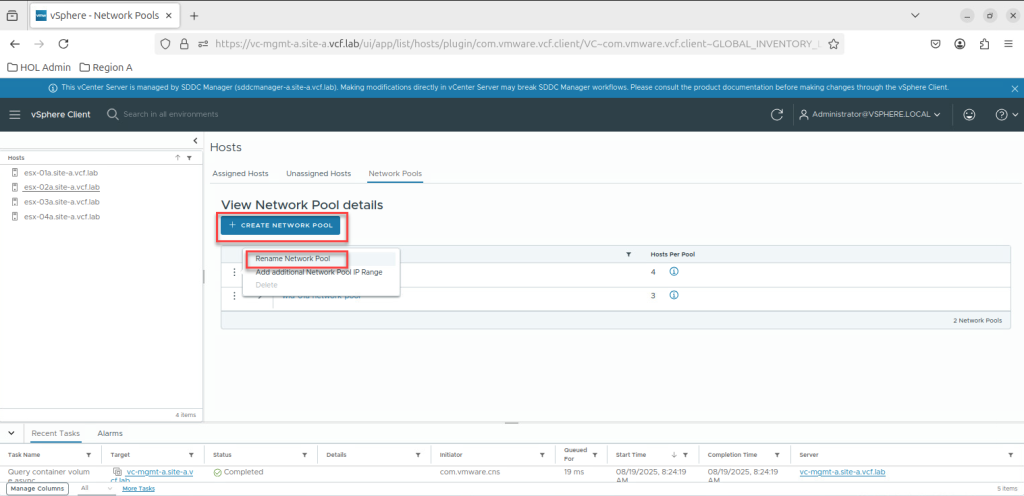Open the feedback smiley icon
Image resolution: width=1024 pixels, height=496 pixels.
pos(969,114)
